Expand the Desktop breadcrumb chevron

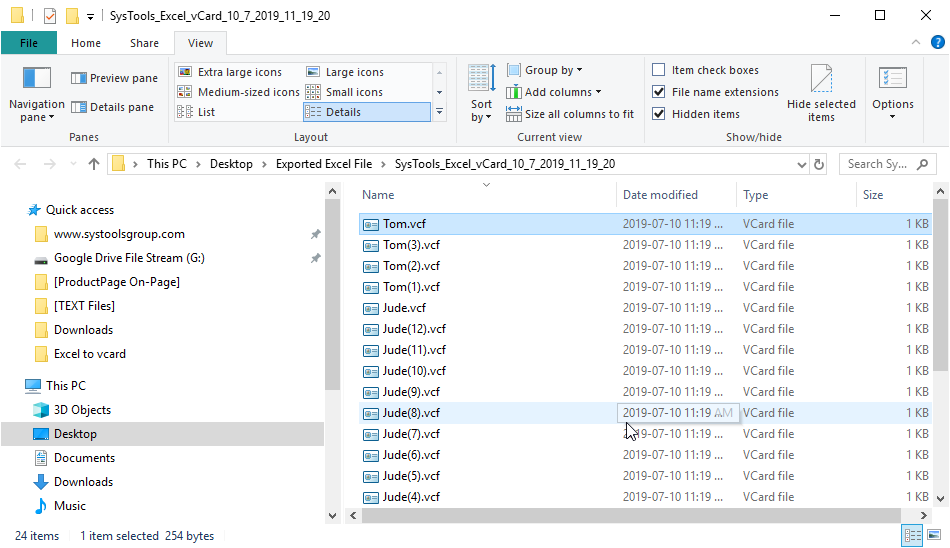[x=264, y=164]
